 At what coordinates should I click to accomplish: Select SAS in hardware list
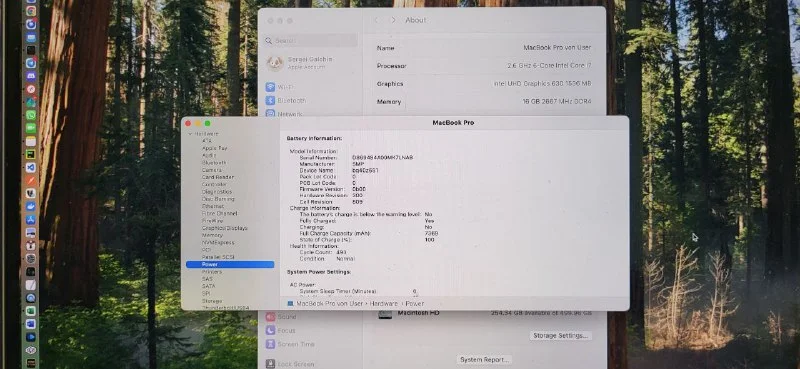click(207, 279)
